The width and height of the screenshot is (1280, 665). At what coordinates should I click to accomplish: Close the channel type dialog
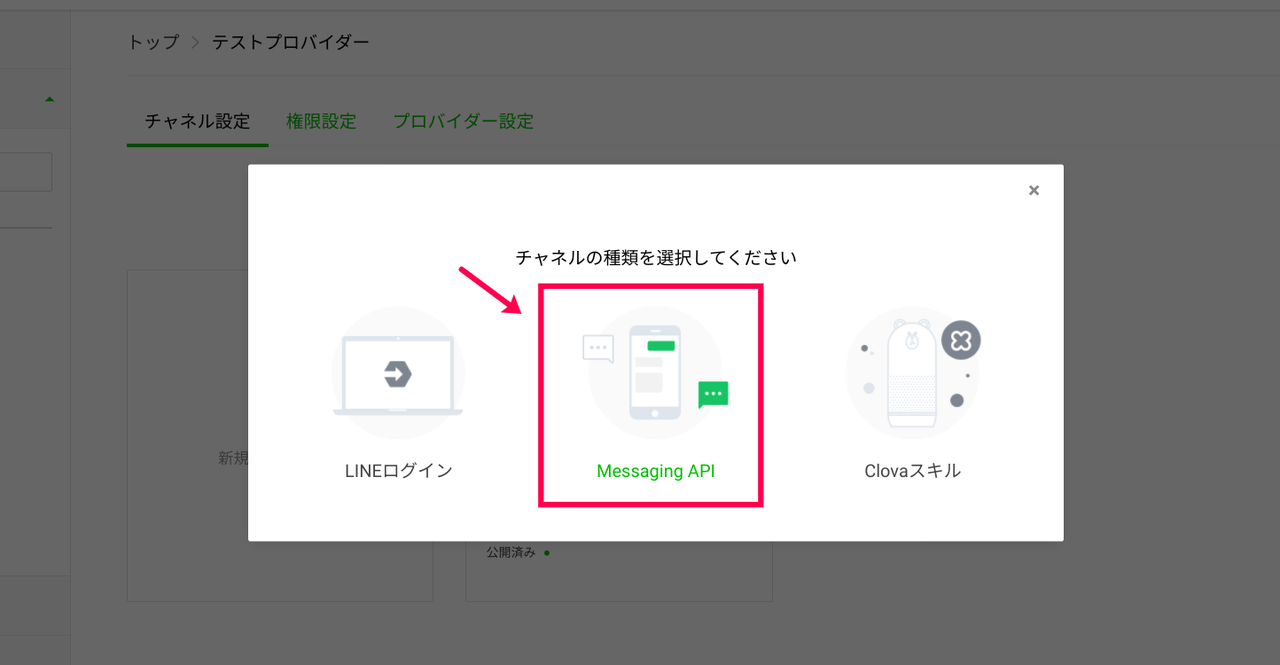click(x=1034, y=190)
